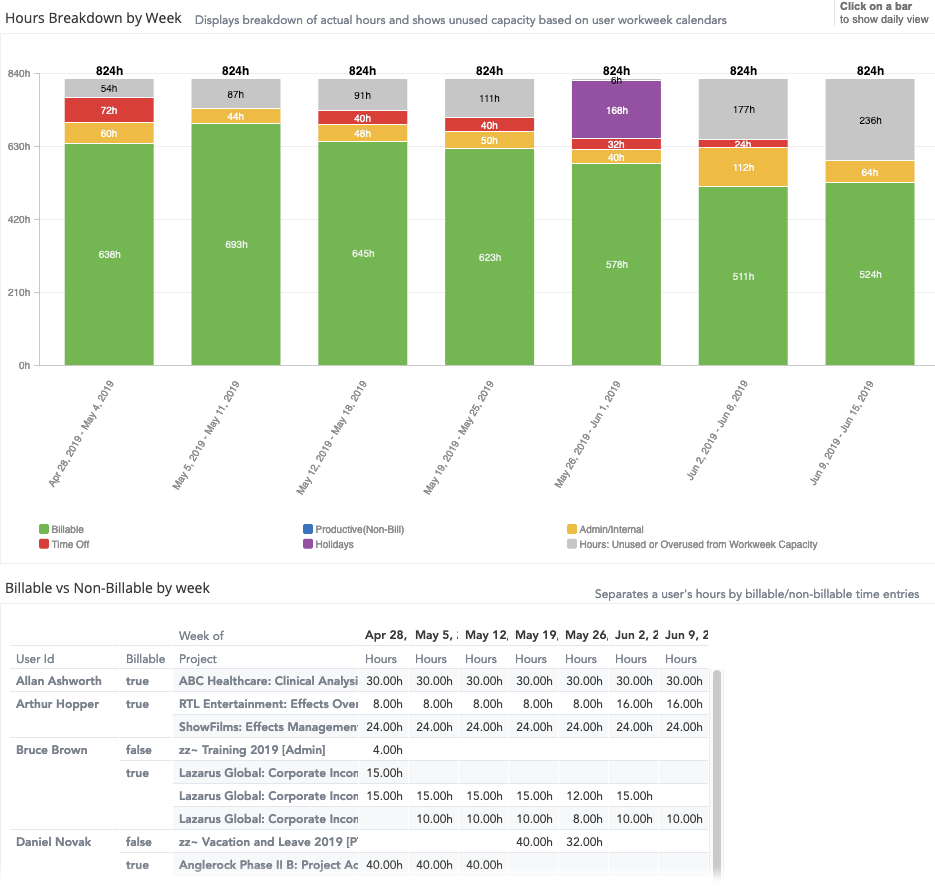Click the May 12 week column header

click(x=486, y=635)
